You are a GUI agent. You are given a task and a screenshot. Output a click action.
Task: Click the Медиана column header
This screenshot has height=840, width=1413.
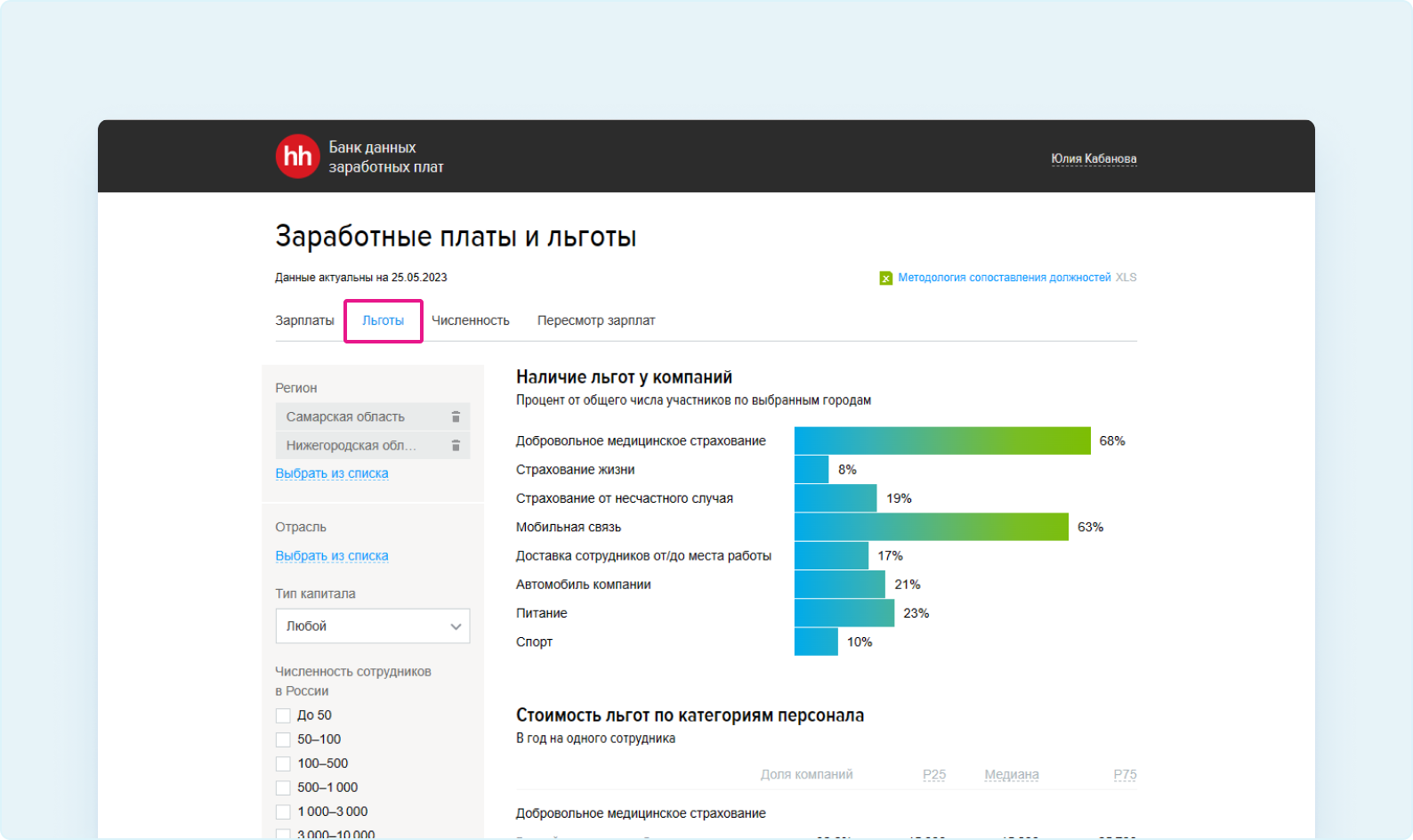pos(1012,774)
